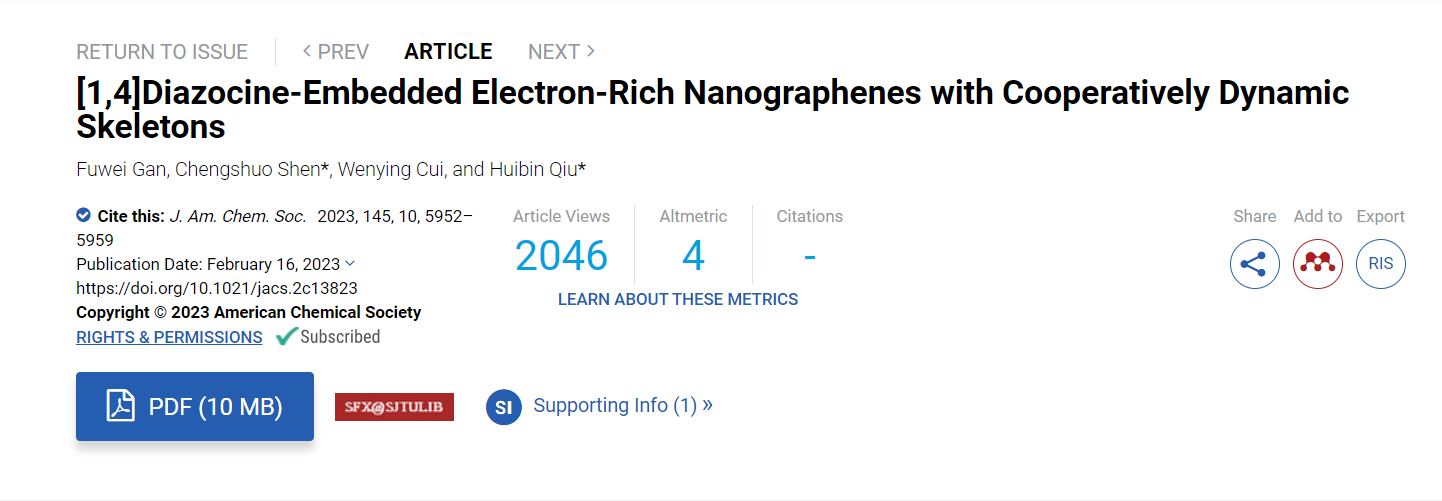Click the SFX@SJTULIB library badge
Image resolution: width=1442 pixels, height=501 pixels.
tap(394, 407)
